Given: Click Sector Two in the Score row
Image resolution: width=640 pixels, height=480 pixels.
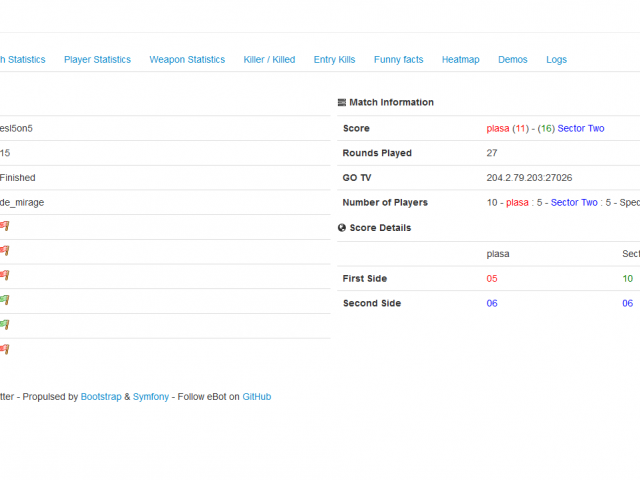Looking at the screenshot, I should coord(581,129).
